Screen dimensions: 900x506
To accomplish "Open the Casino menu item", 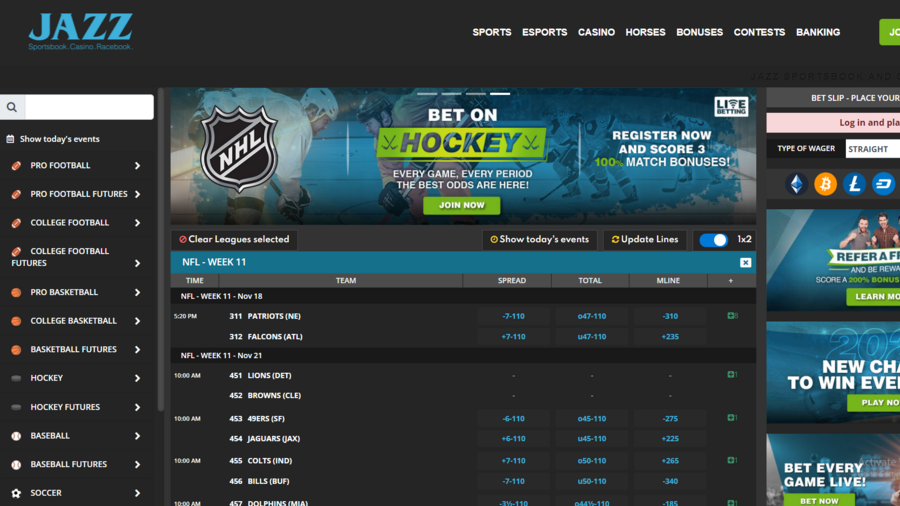I will tap(596, 32).
